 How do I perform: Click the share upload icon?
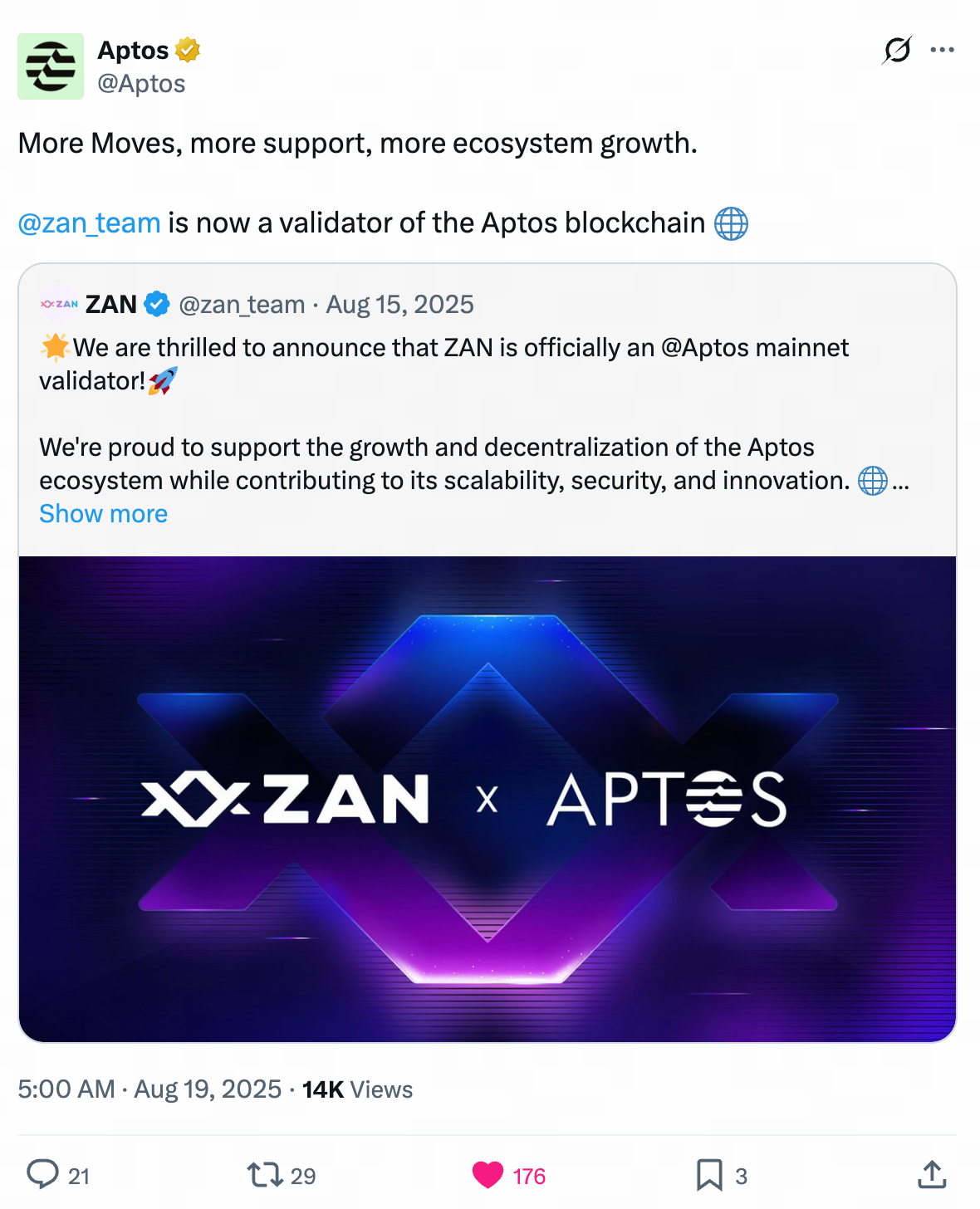tap(932, 1175)
